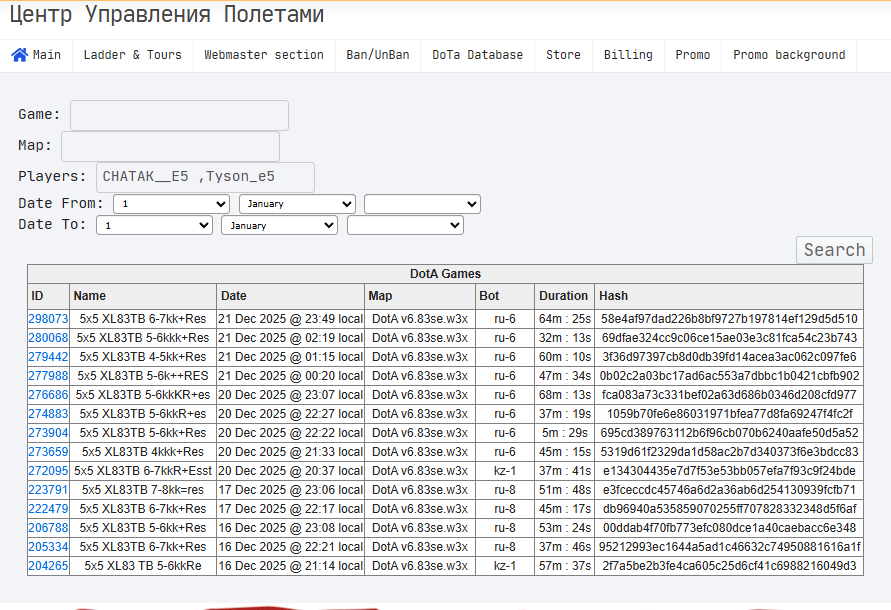891x610 pixels.
Task: Click the DotA Games table title
Action: coord(446,274)
